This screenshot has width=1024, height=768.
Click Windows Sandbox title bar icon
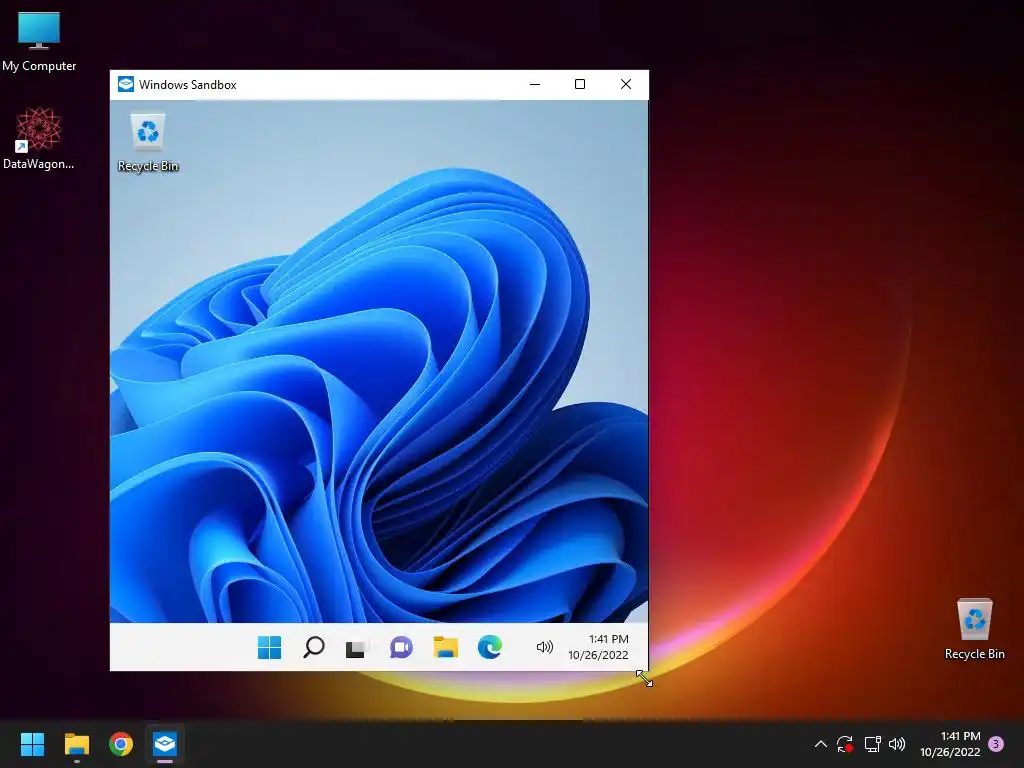pyautogui.click(x=125, y=84)
